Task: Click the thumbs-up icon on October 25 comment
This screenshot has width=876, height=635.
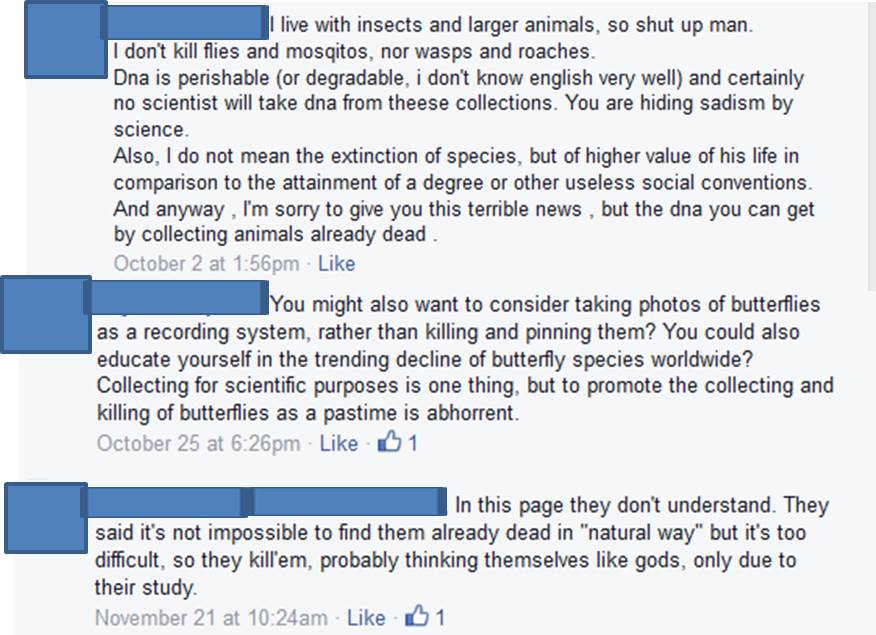Action: tap(388, 442)
